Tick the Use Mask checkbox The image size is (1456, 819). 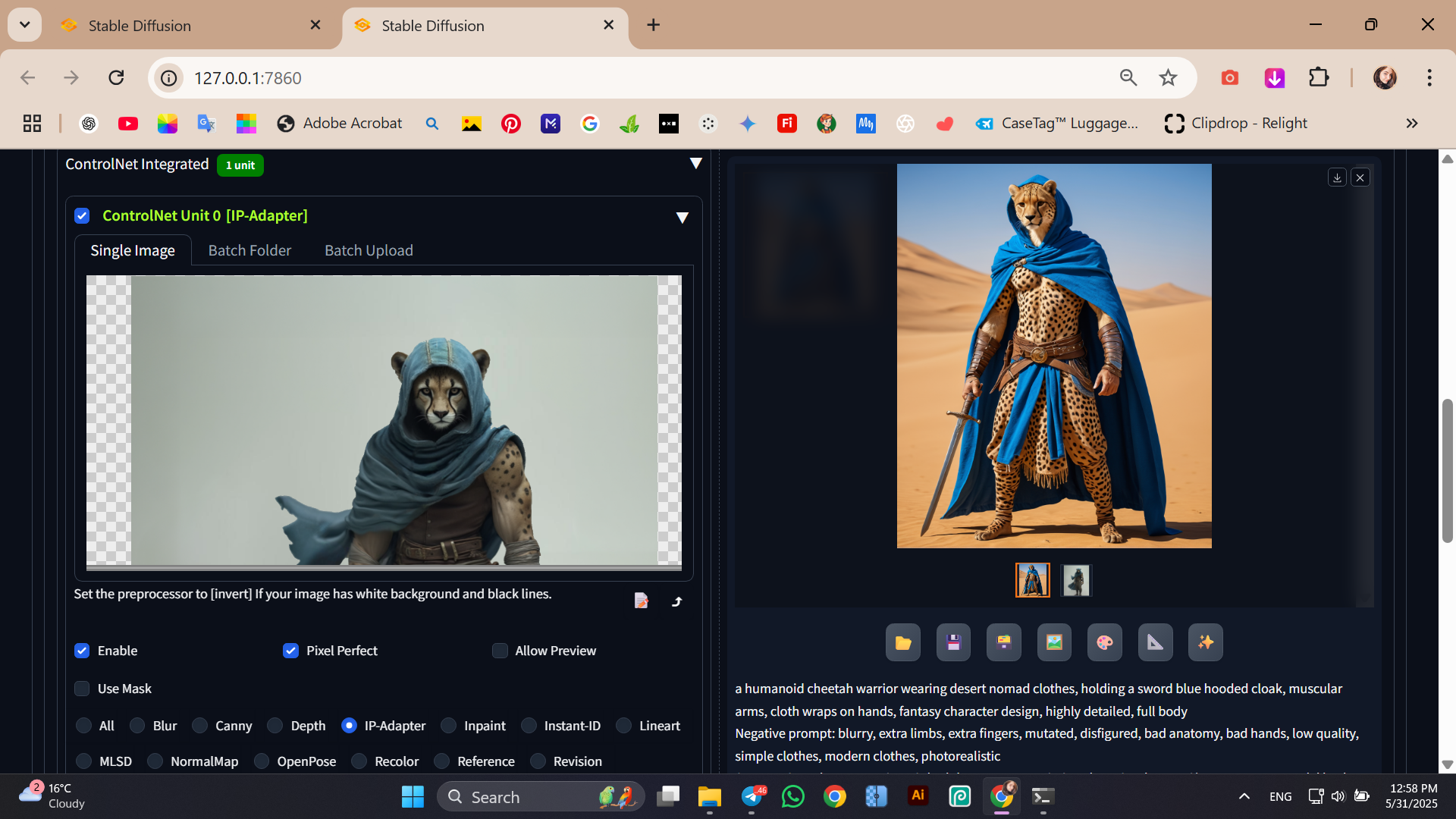[82, 689]
